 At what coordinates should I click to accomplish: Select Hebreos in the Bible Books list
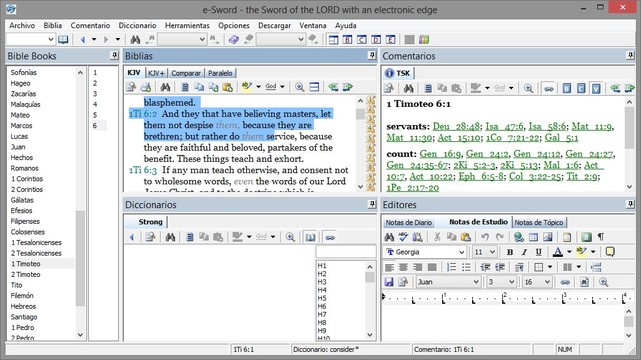pyautogui.click(x=23, y=306)
